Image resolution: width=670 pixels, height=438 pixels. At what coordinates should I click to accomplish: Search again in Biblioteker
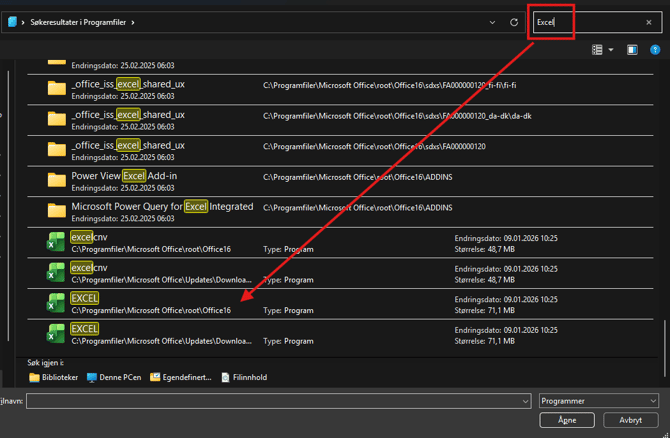click(x=54, y=378)
